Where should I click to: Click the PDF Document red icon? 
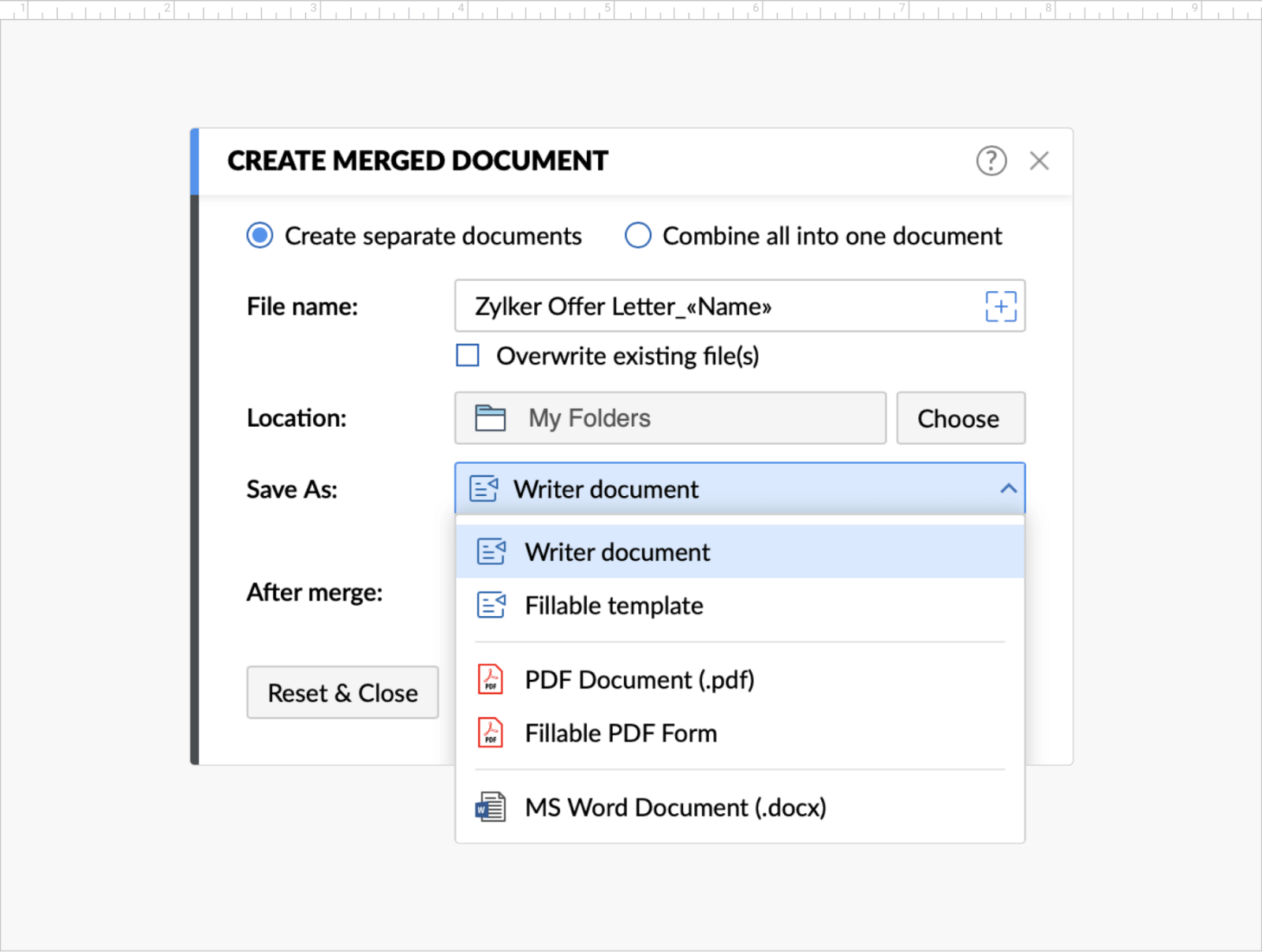pyautogui.click(x=490, y=679)
